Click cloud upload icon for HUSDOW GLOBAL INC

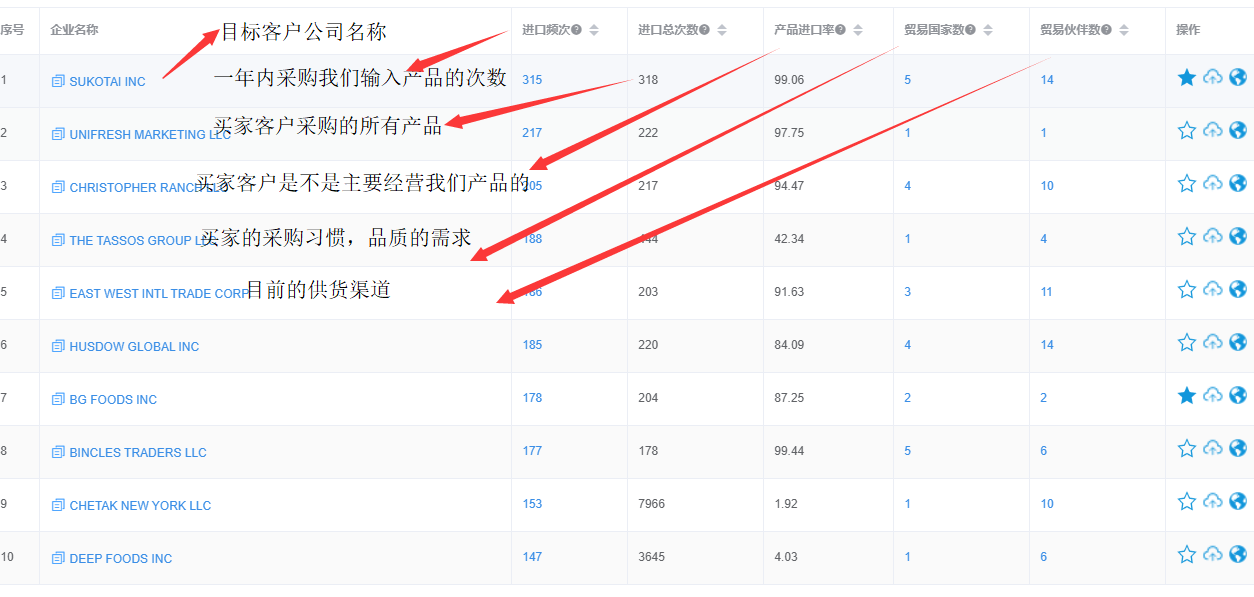[x=1212, y=342]
